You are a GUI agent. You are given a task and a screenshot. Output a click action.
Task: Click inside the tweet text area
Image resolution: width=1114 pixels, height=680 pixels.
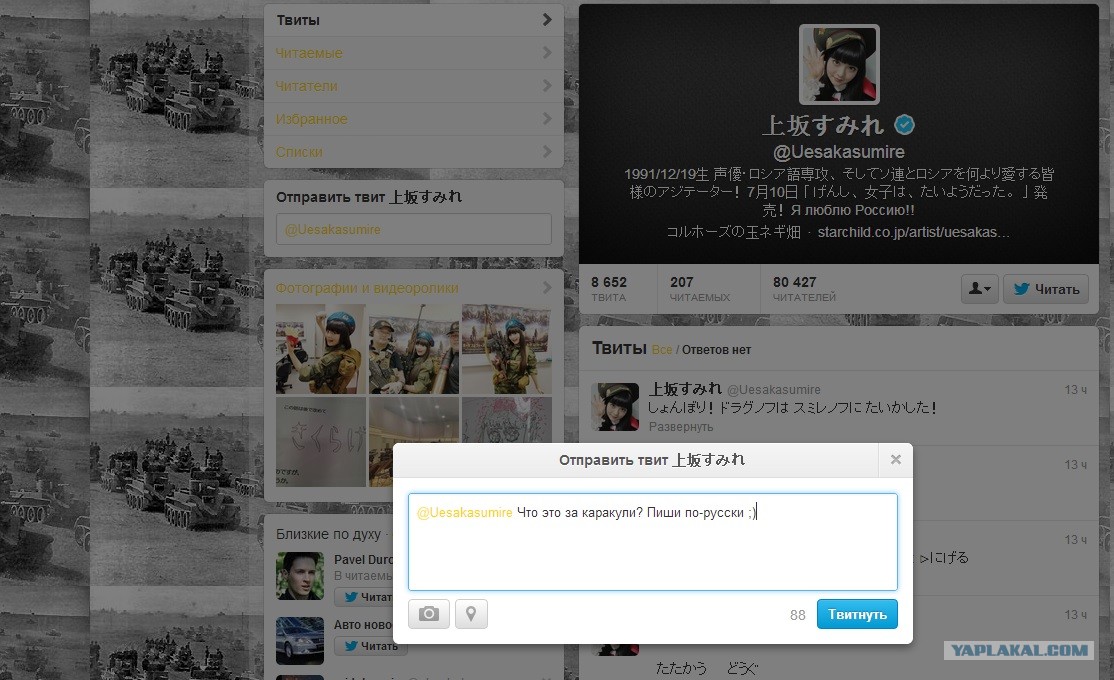pos(652,541)
